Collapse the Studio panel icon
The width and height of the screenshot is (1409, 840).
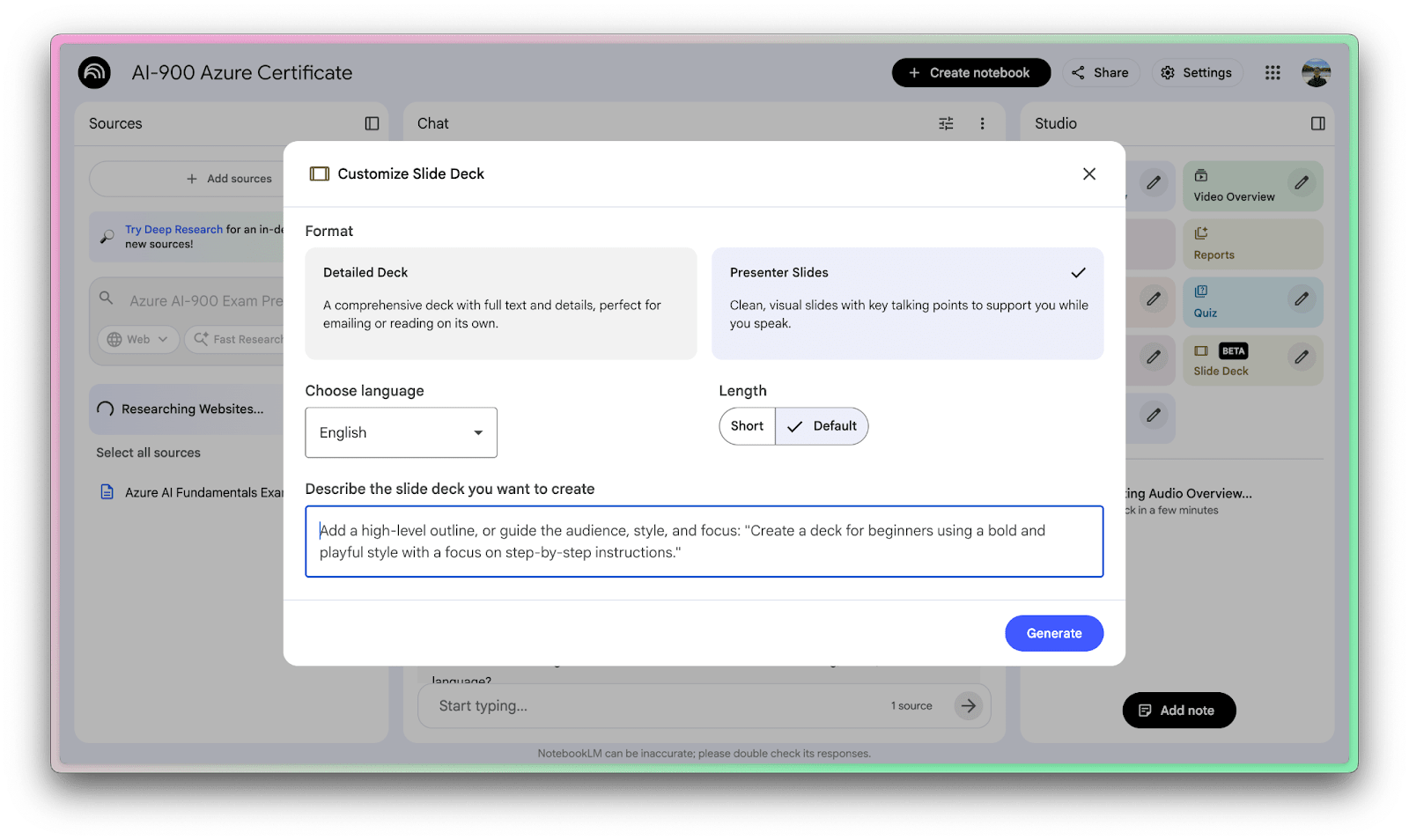coord(1317,123)
